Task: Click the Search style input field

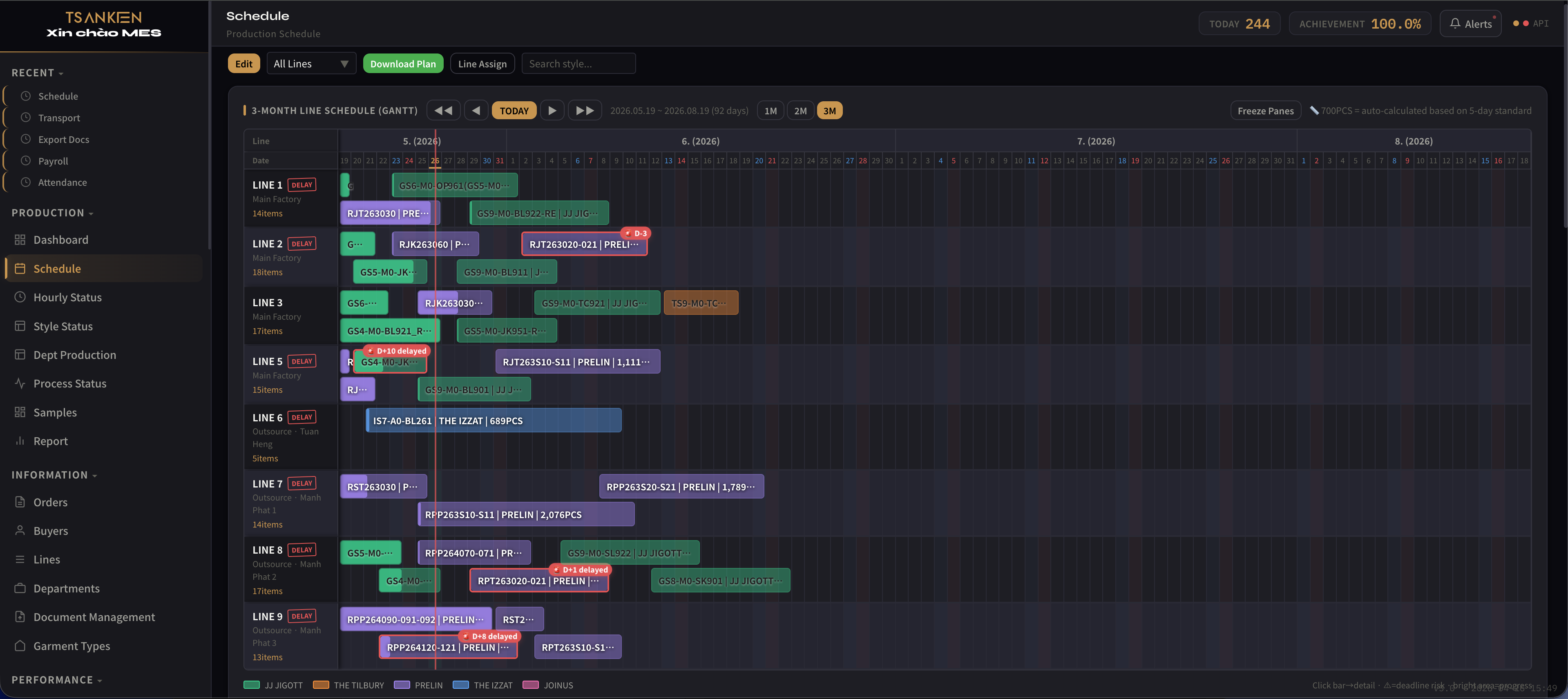Action: (x=578, y=64)
